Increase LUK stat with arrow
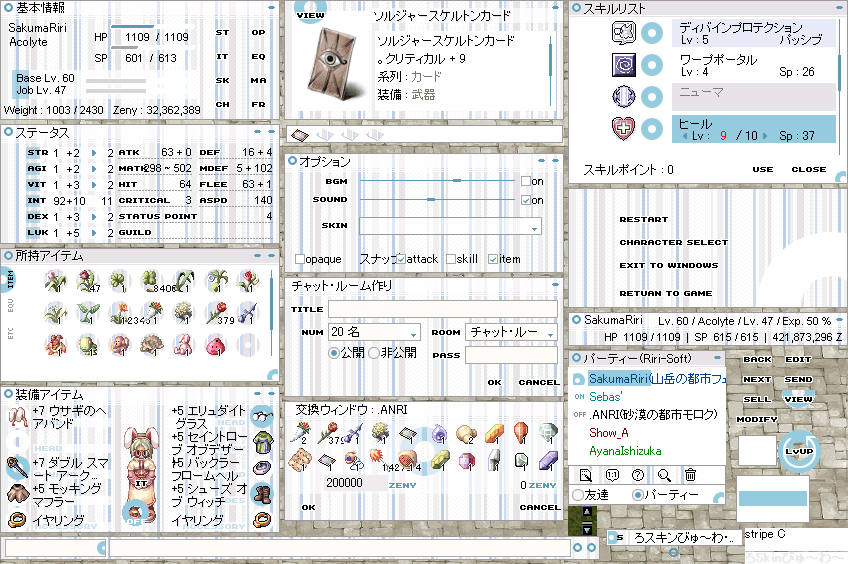848x564 pixels. click(94, 233)
